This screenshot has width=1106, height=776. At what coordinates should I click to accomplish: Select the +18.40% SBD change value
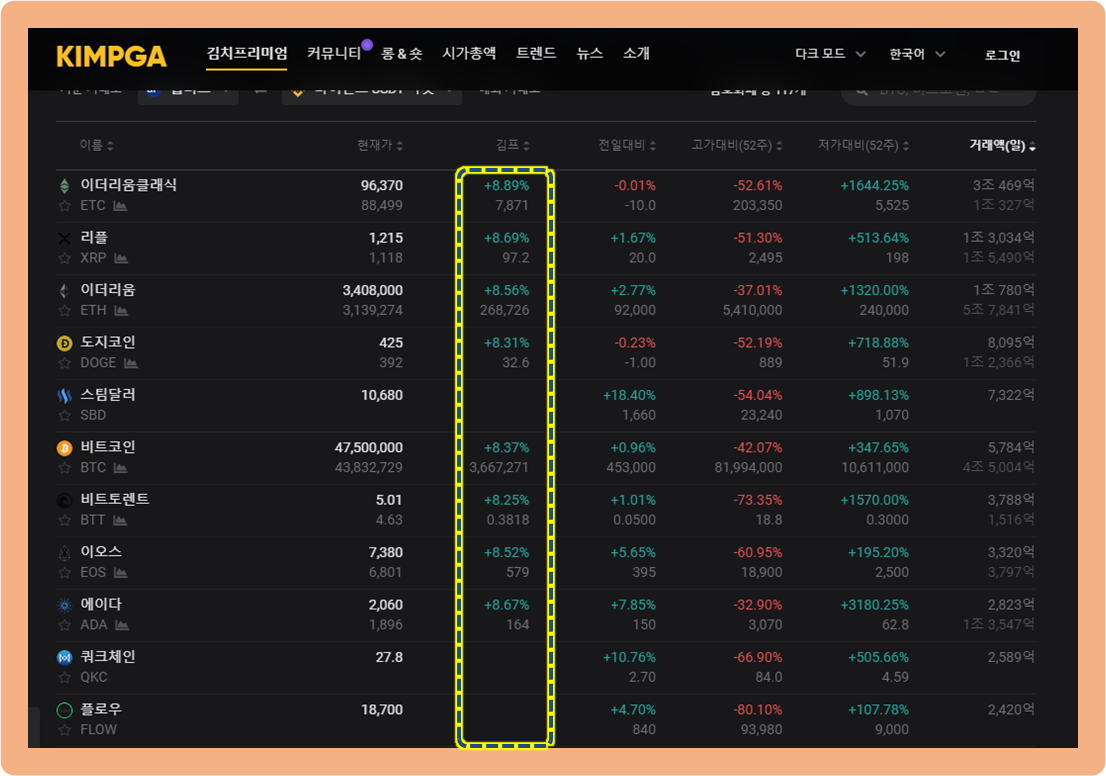629,396
